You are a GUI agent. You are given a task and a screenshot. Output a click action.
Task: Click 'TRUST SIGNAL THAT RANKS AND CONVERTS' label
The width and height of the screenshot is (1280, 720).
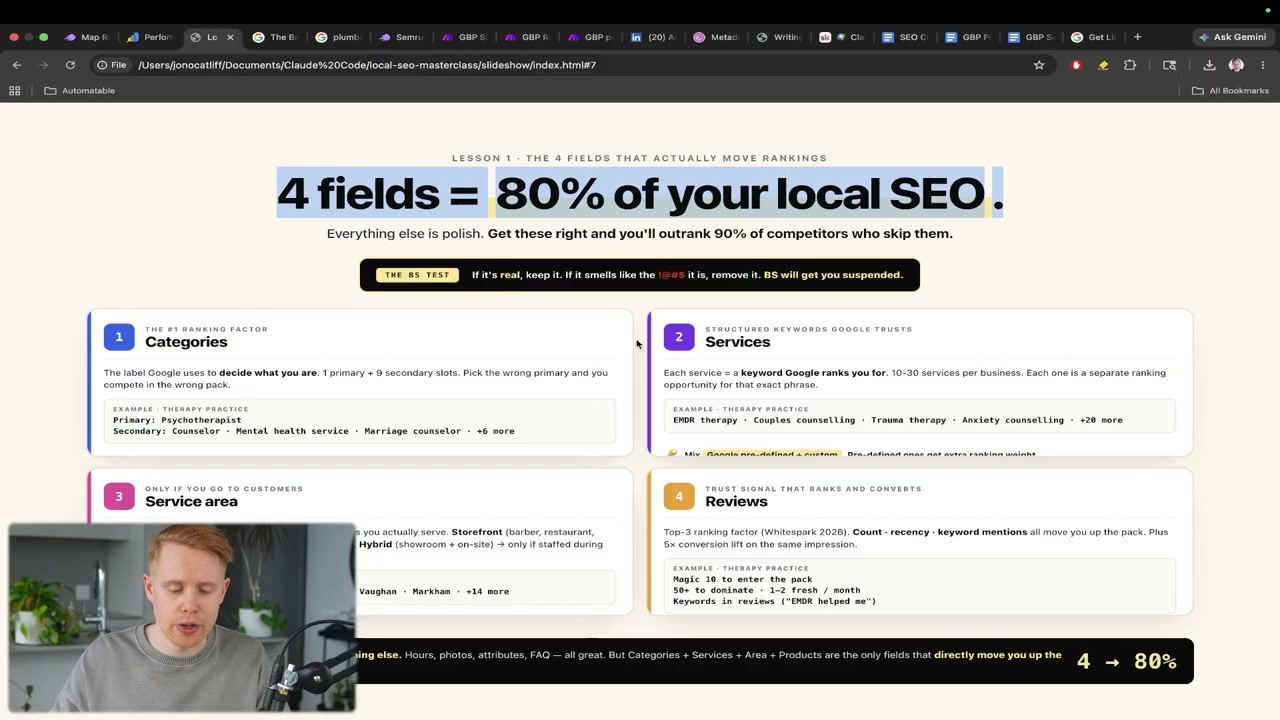pyautogui.click(x=813, y=489)
